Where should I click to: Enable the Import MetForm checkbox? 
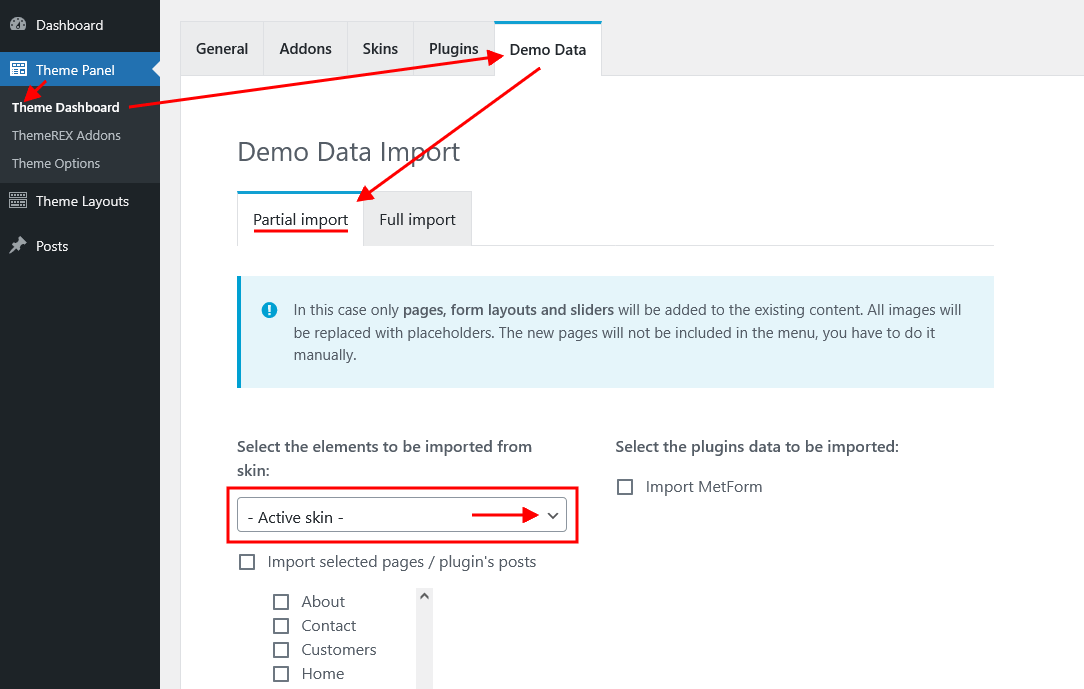pyautogui.click(x=625, y=487)
